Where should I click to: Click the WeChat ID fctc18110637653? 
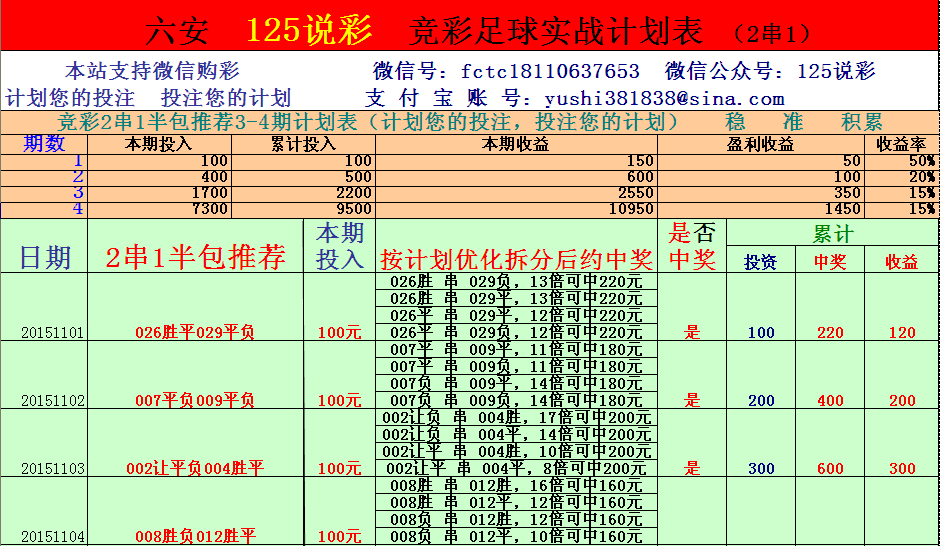click(x=550, y=72)
